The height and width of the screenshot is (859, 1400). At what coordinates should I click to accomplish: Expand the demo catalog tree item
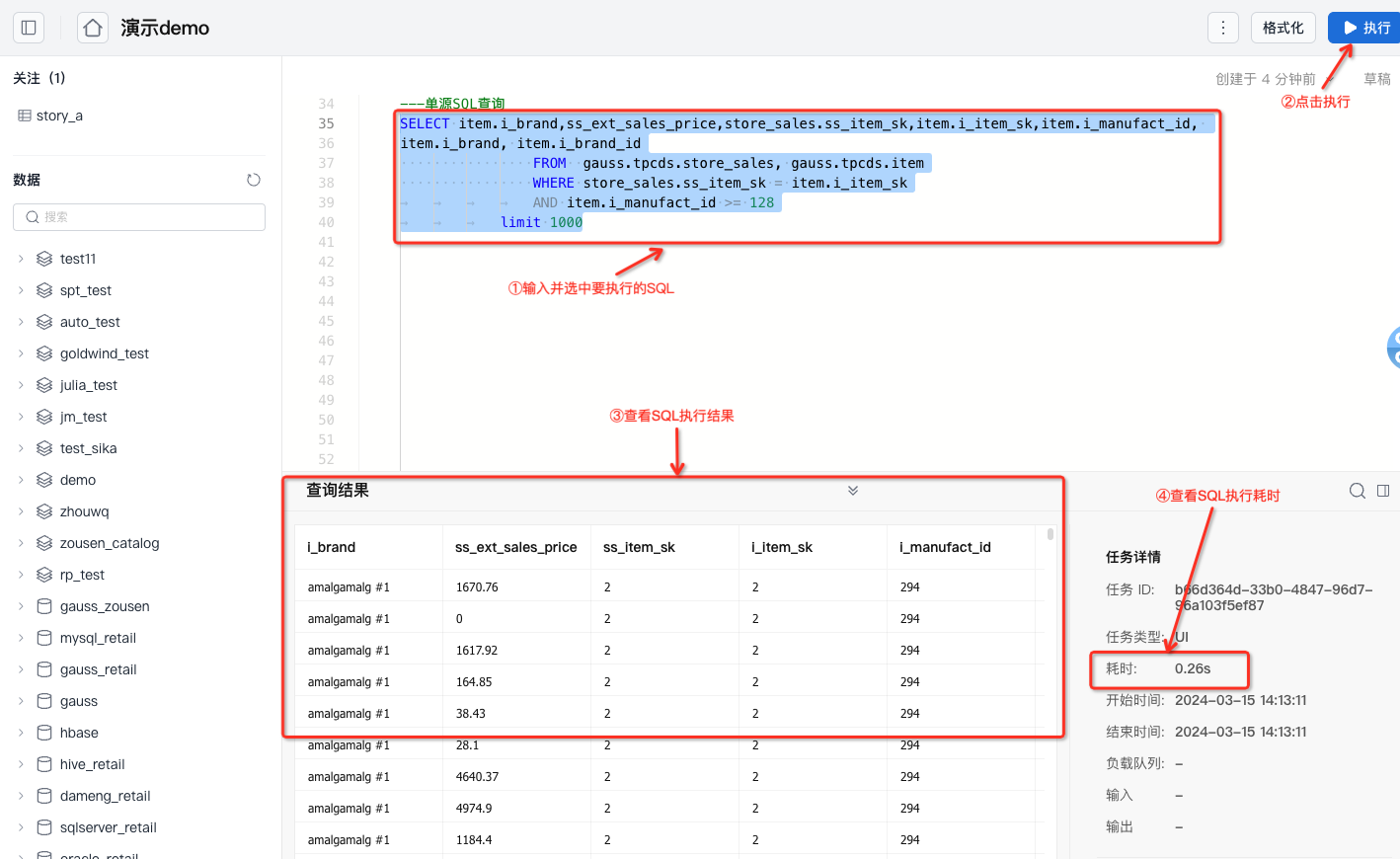(x=21, y=480)
